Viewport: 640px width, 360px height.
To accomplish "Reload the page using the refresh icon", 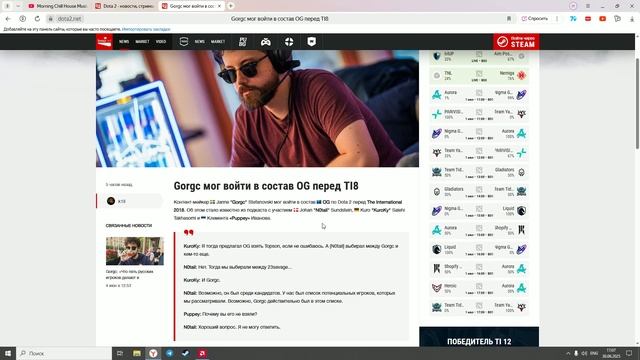I will pos(37,19).
